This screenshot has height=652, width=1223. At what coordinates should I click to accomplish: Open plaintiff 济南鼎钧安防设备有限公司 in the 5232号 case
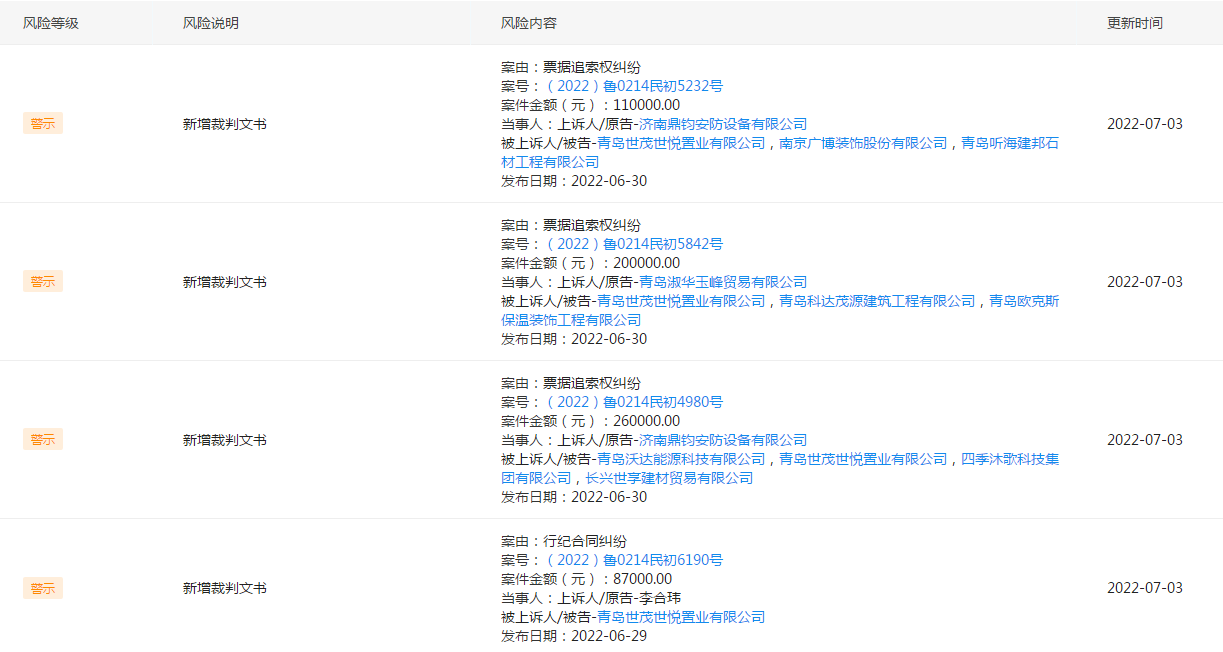(x=723, y=124)
